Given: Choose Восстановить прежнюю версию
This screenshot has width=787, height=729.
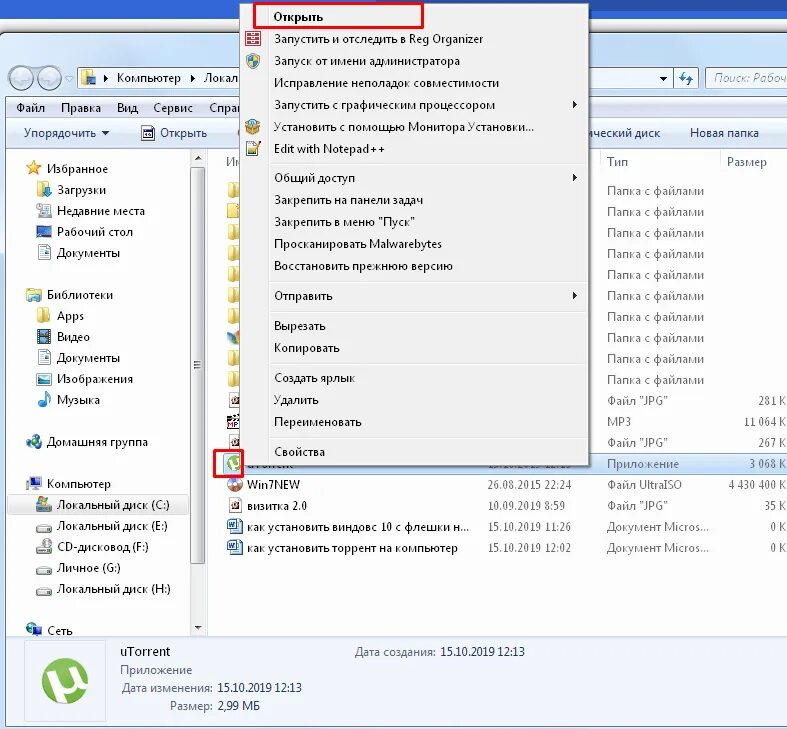Looking at the screenshot, I should coord(363,266).
